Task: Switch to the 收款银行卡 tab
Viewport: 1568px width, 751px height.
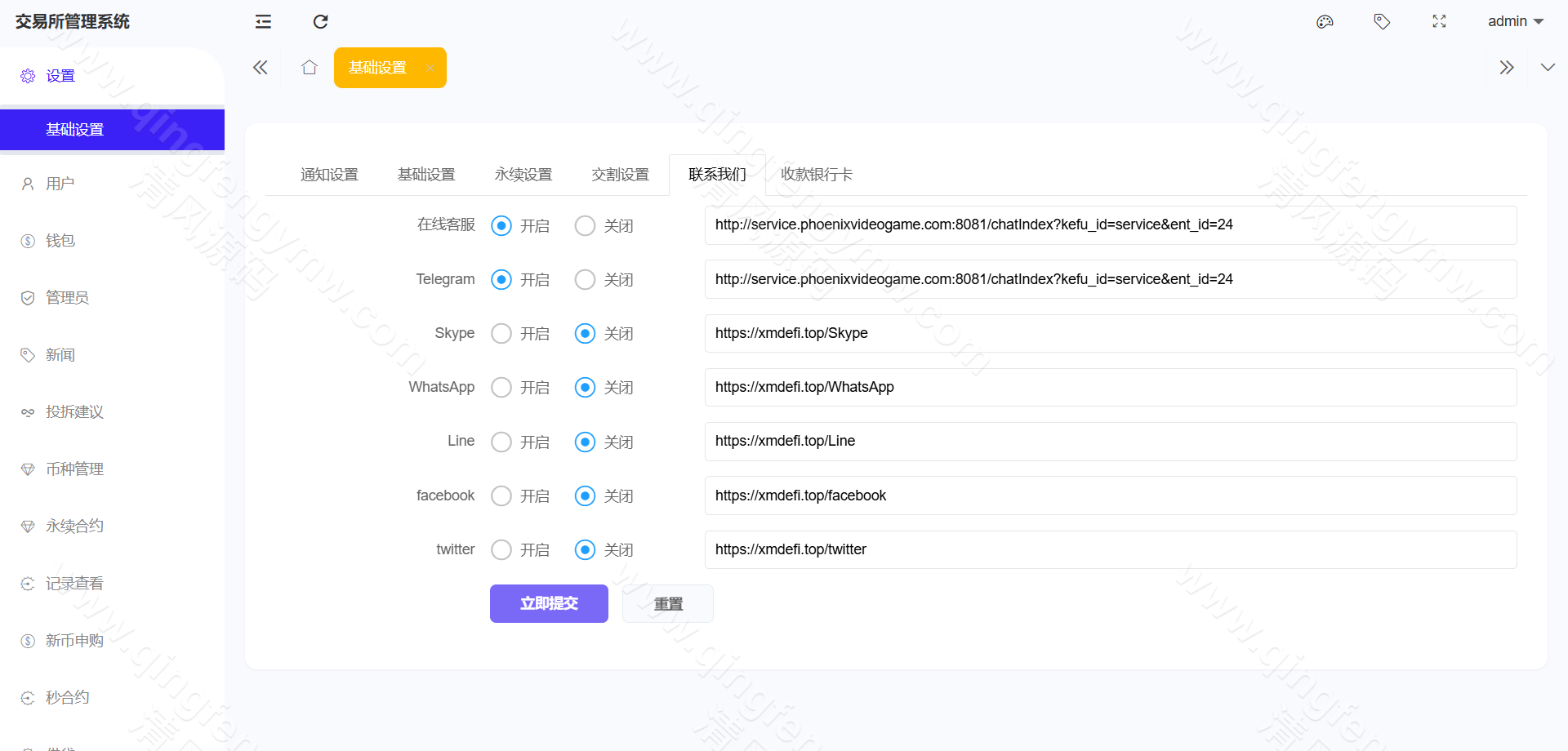Action: (x=816, y=174)
